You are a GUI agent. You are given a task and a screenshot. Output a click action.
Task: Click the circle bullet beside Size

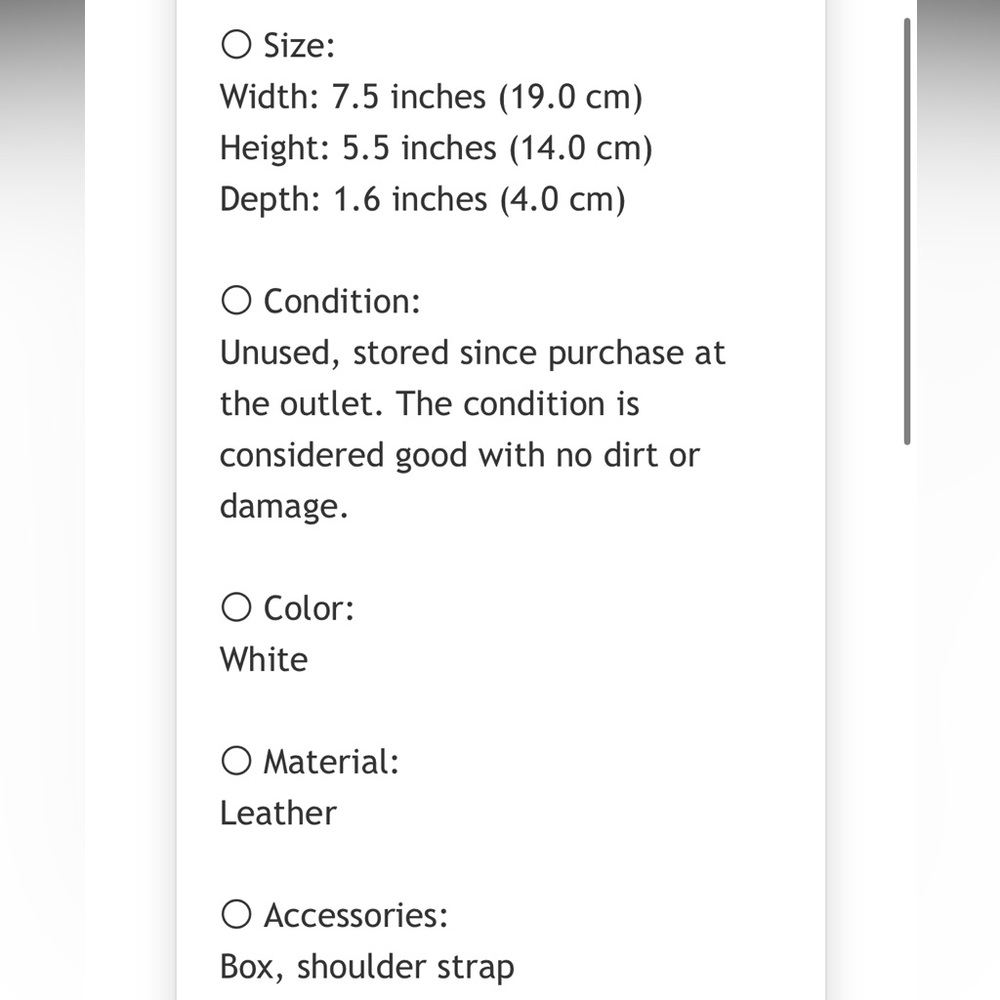pos(236,45)
